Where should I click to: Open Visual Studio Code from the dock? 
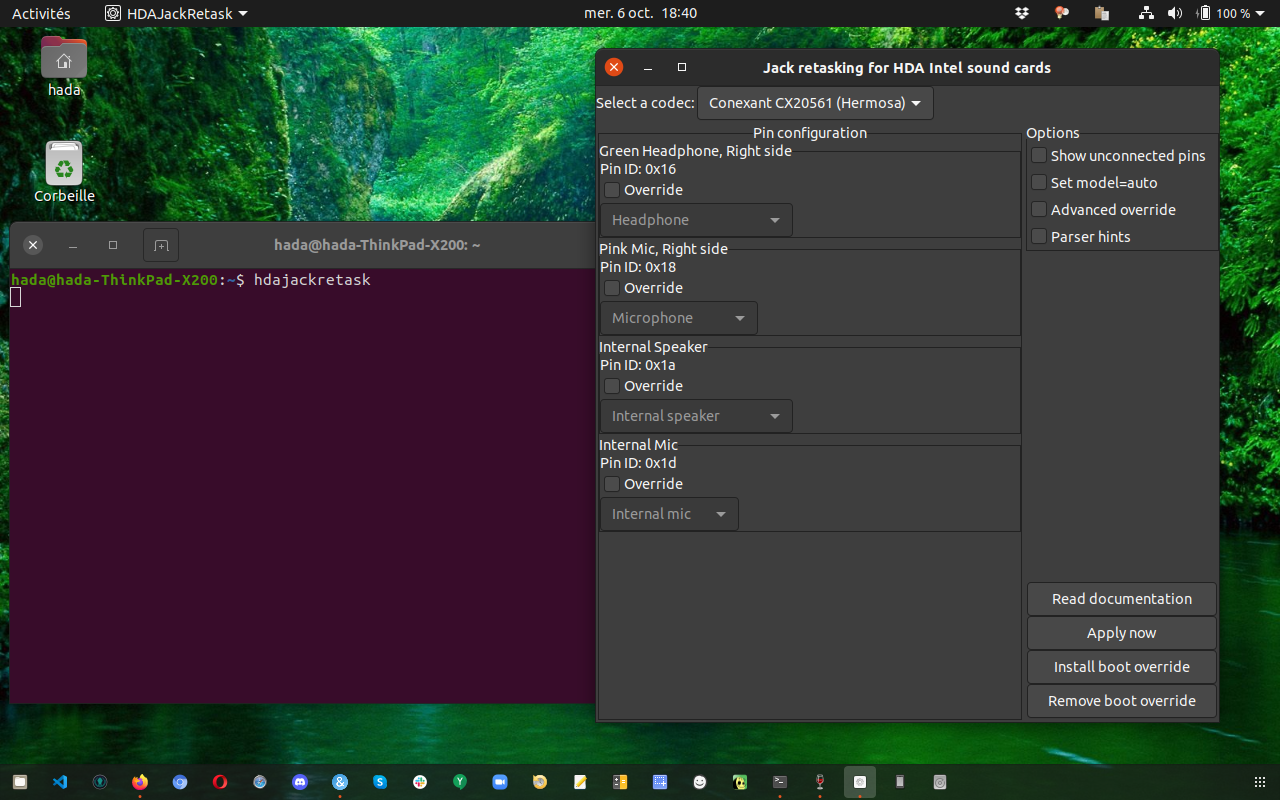[60, 782]
